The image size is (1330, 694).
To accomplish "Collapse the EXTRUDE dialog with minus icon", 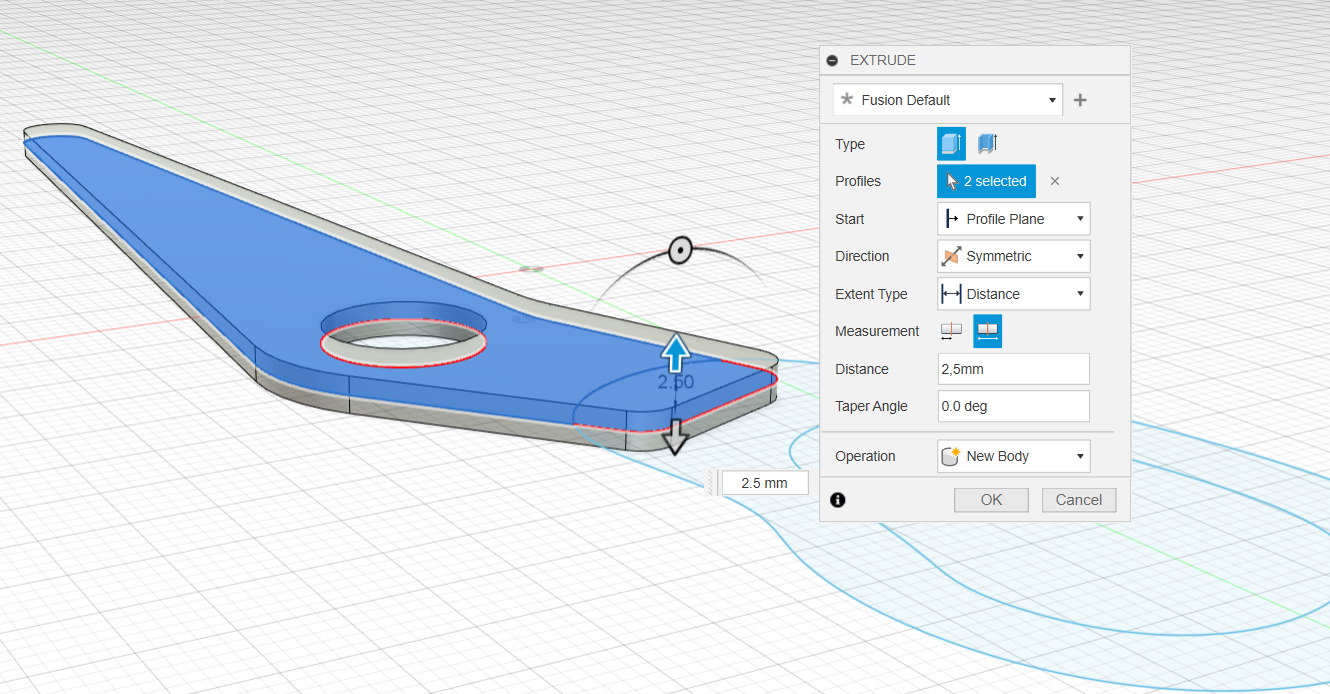I will pyautogui.click(x=833, y=61).
